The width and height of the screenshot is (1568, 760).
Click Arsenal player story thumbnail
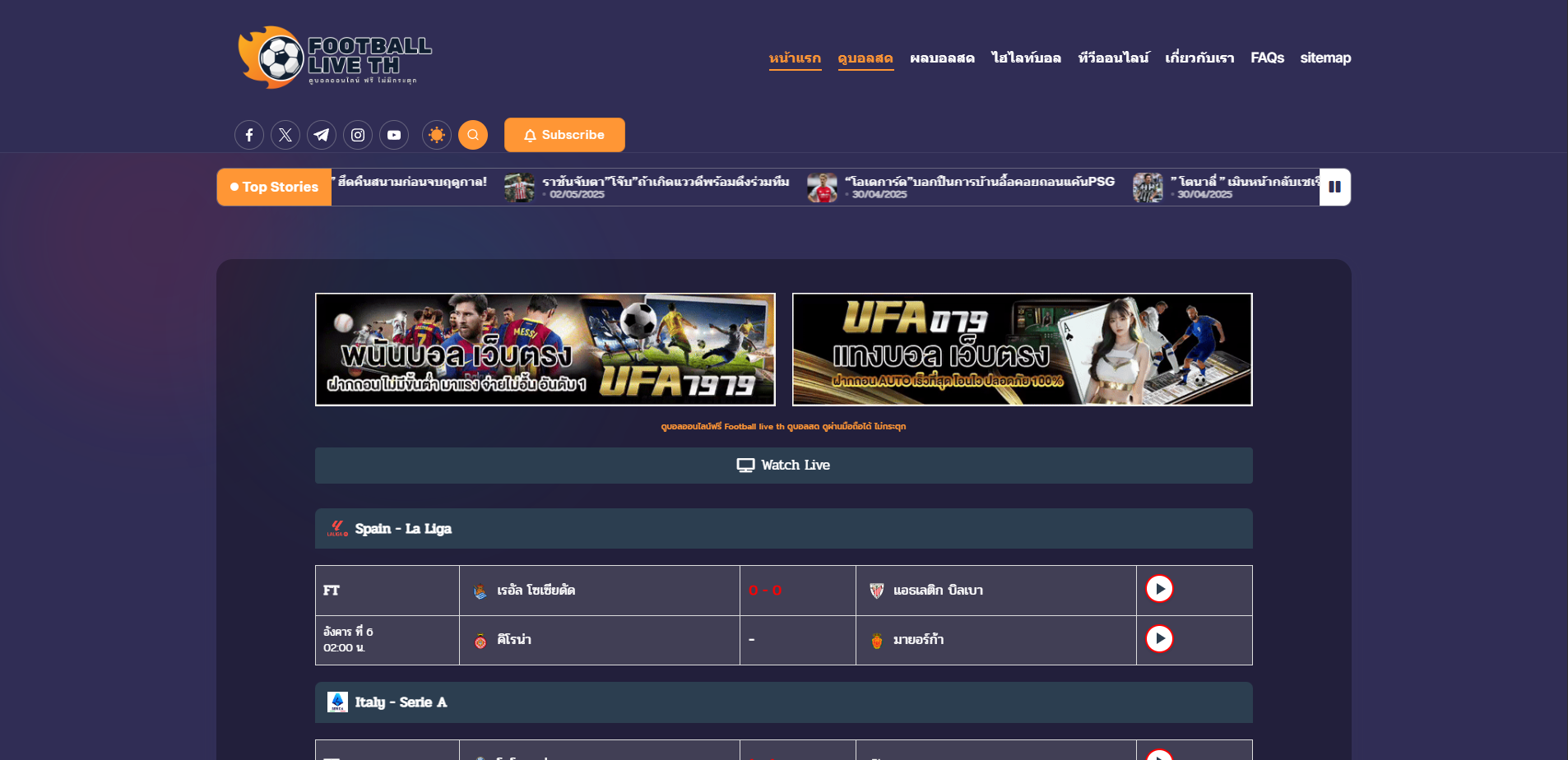822,188
